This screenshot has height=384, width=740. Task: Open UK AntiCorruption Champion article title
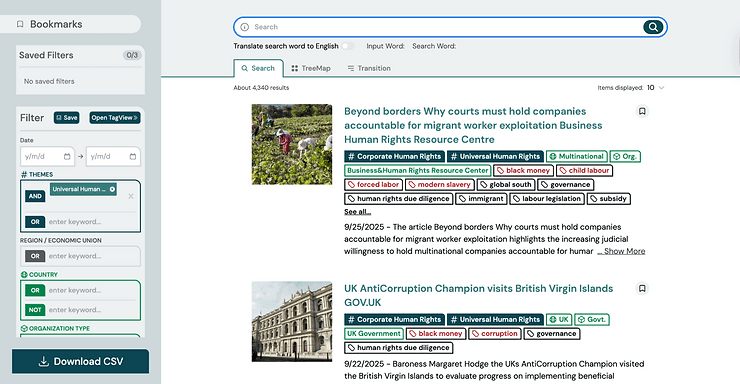479,295
